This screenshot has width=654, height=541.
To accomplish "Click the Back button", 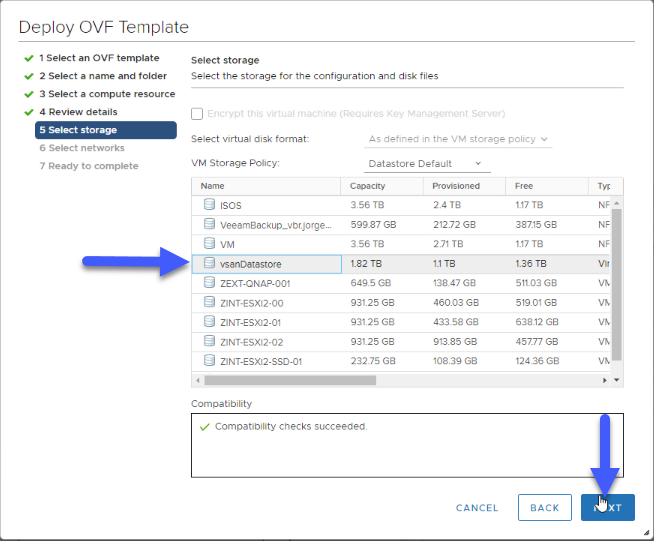I will pyautogui.click(x=544, y=508).
